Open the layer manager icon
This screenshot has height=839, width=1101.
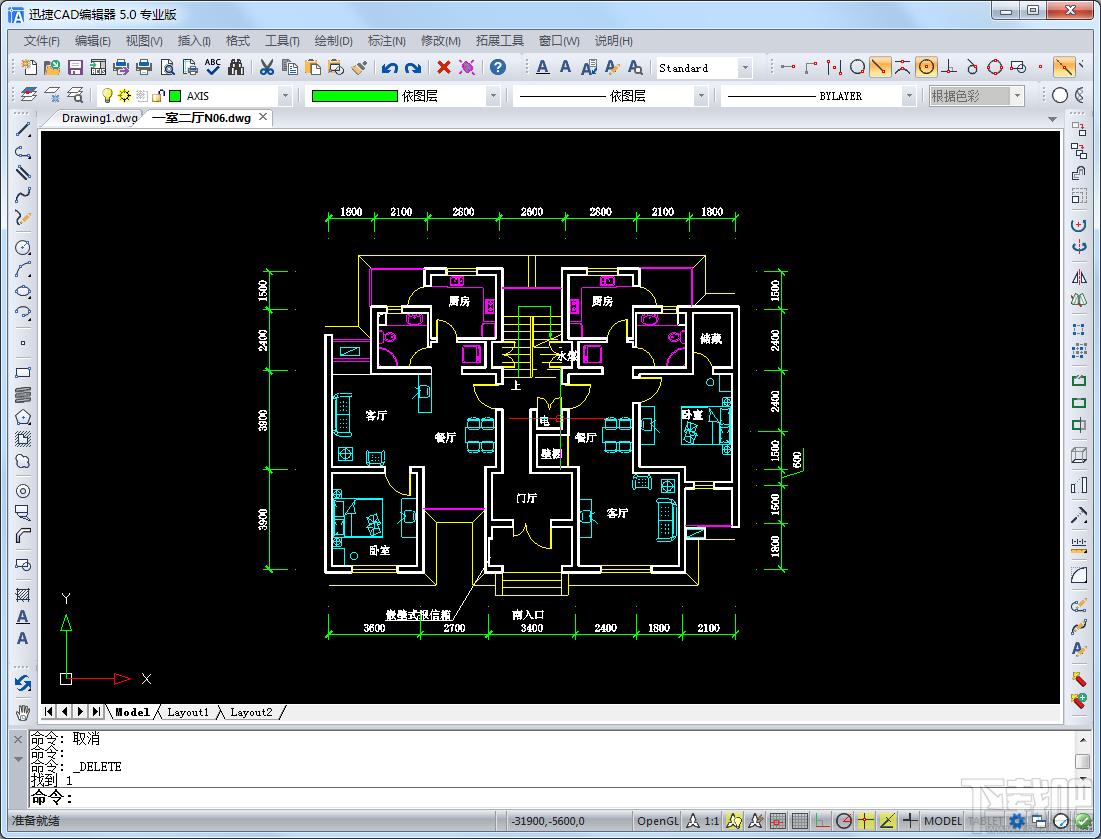tap(29, 95)
